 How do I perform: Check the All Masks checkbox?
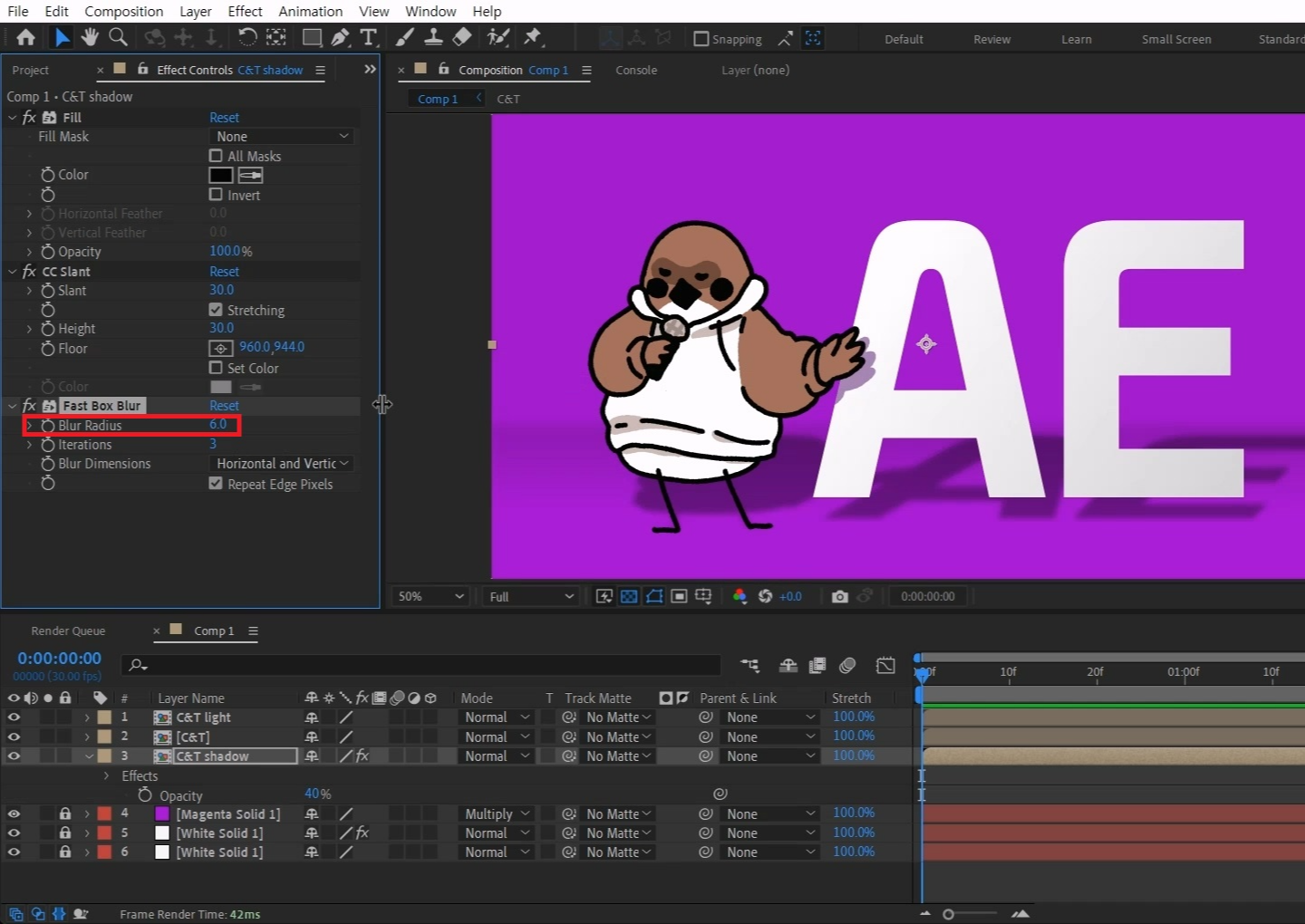click(216, 156)
